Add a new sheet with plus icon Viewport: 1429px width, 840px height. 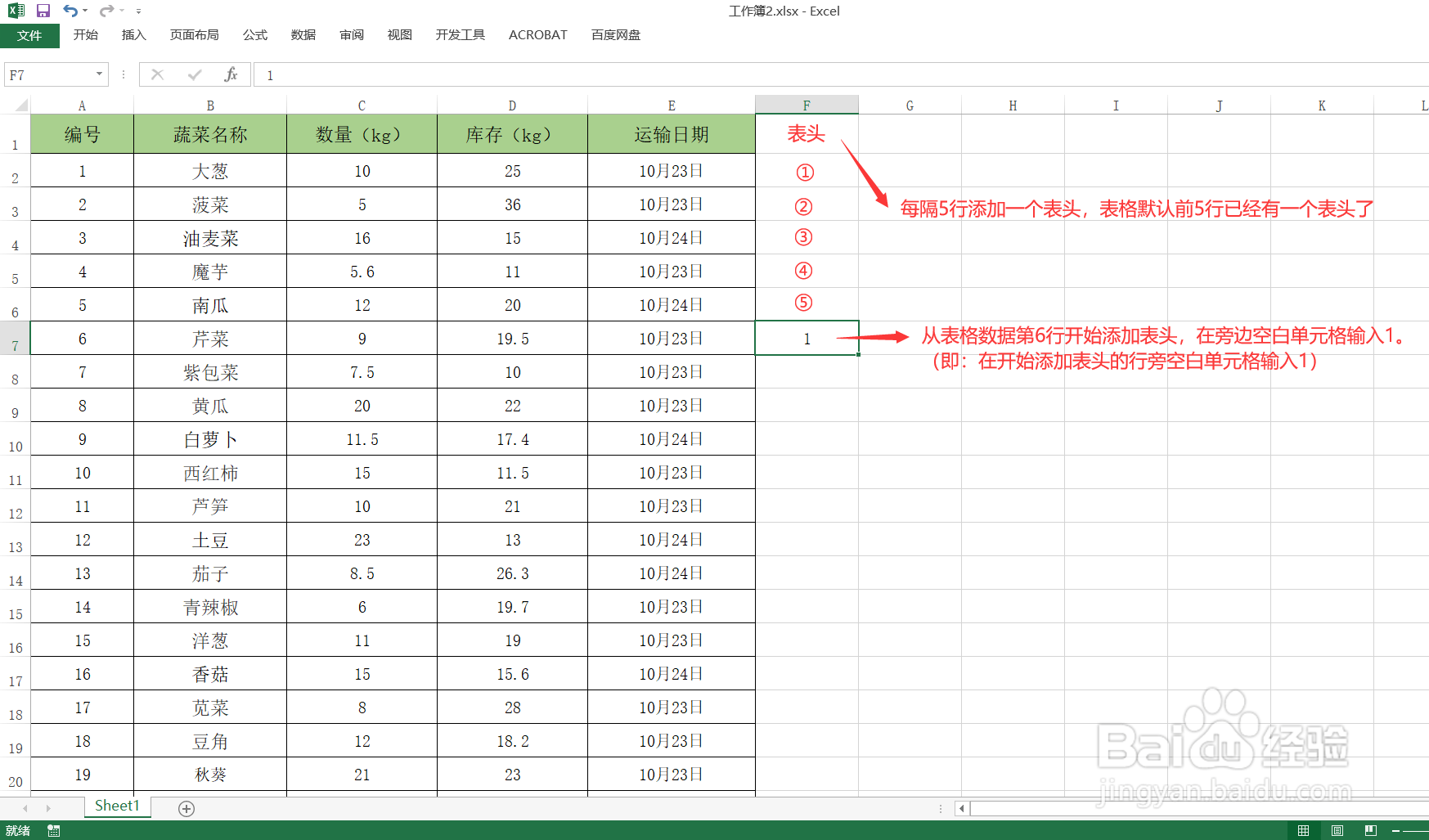[186, 809]
